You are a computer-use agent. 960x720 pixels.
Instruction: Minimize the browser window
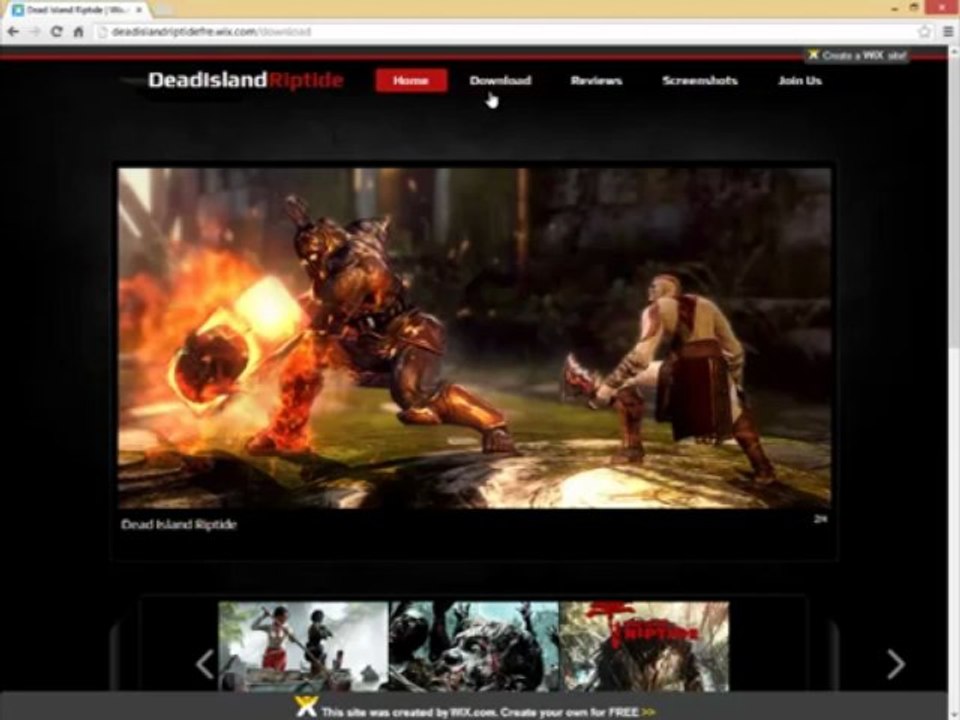[x=895, y=8]
